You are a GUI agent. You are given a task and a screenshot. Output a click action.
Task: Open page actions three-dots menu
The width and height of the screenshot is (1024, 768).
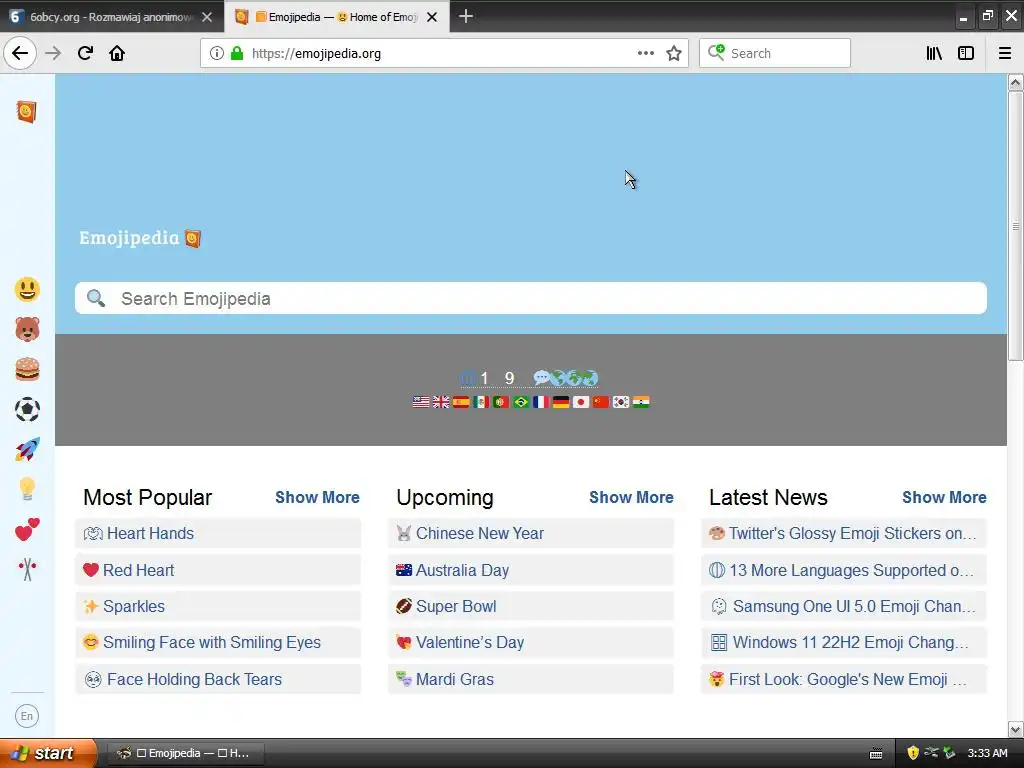(645, 54)
